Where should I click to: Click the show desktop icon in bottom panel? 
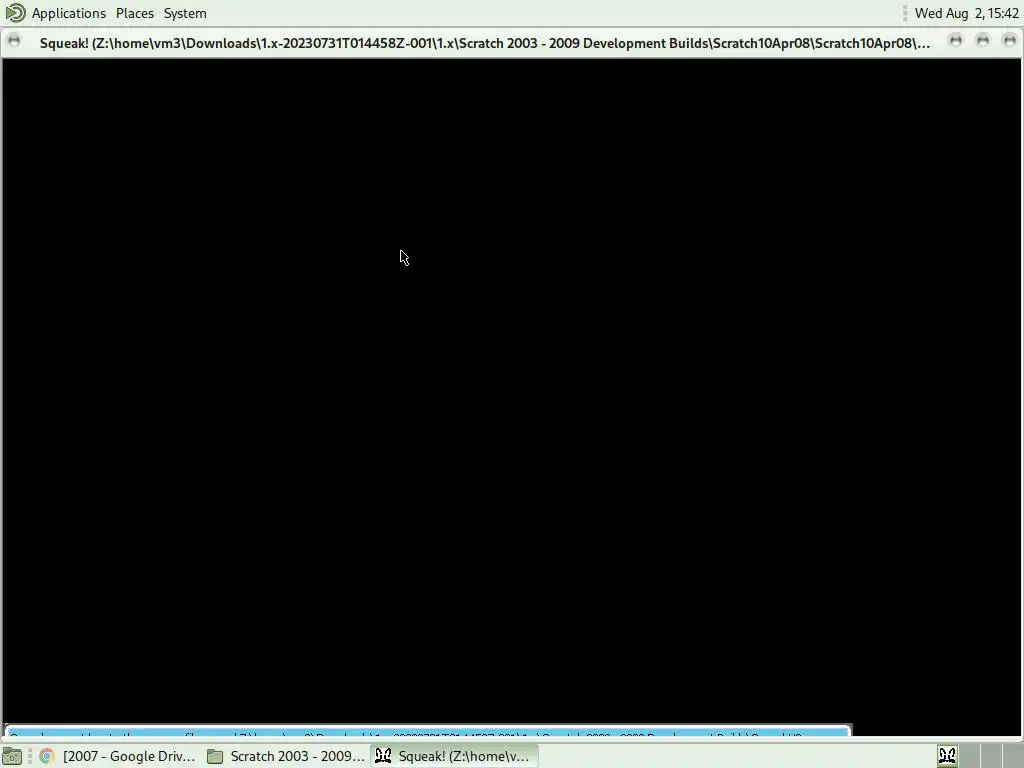click(12, 756)
